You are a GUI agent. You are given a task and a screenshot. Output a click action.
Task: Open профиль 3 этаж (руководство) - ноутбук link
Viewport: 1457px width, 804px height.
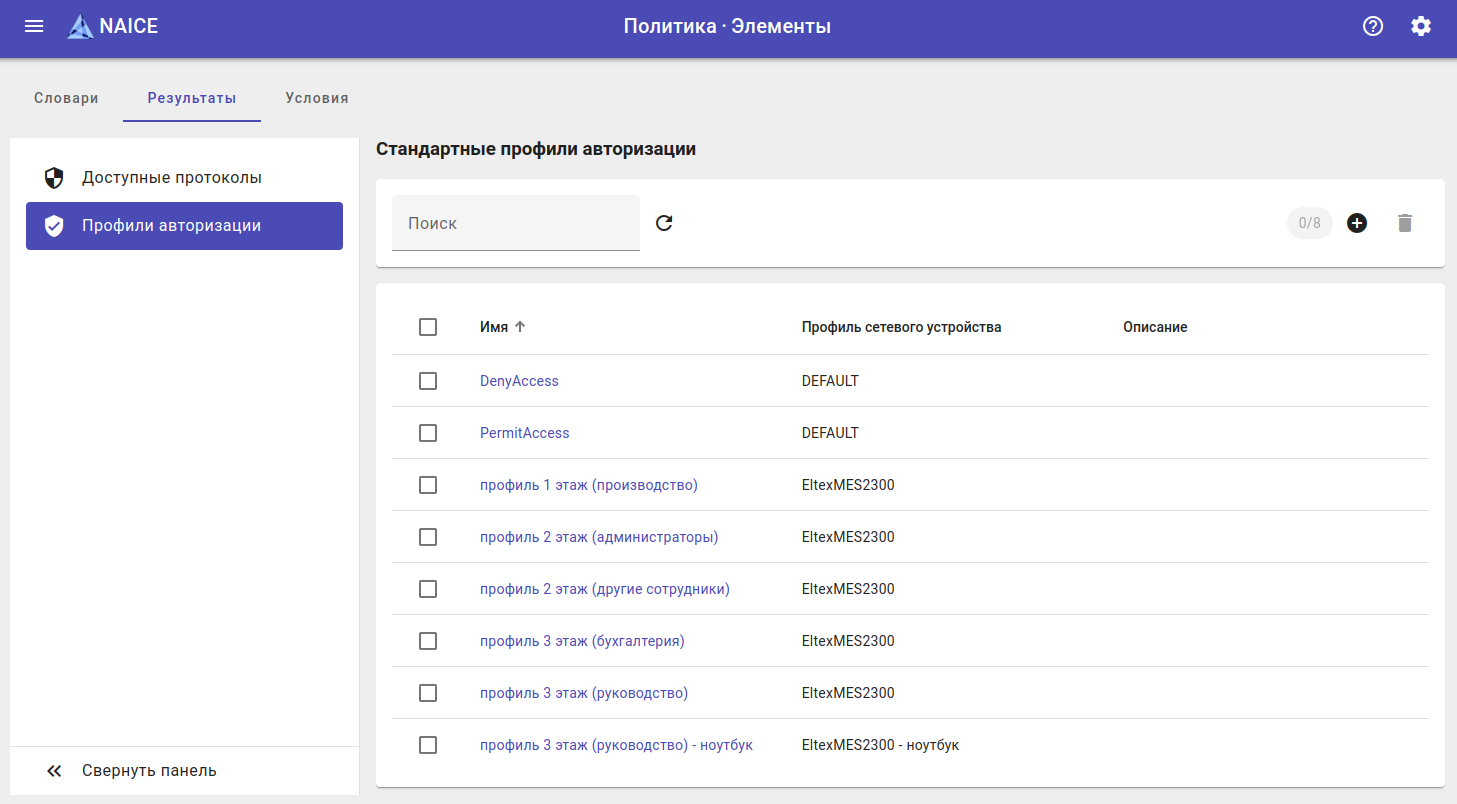[x=616, y=745]
